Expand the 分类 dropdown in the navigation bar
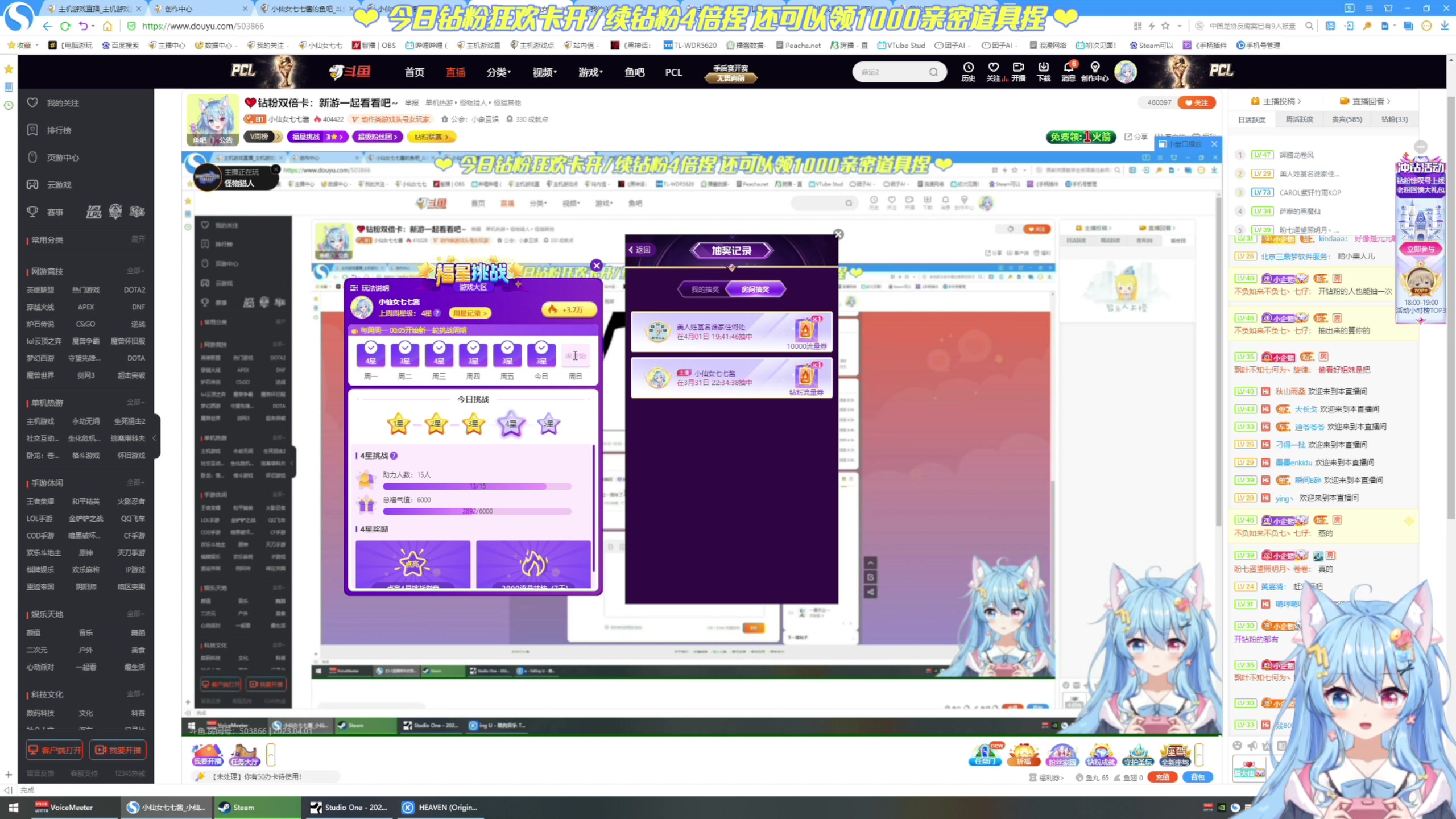This screenshot has height=819, width=1456. coord(498,72)
